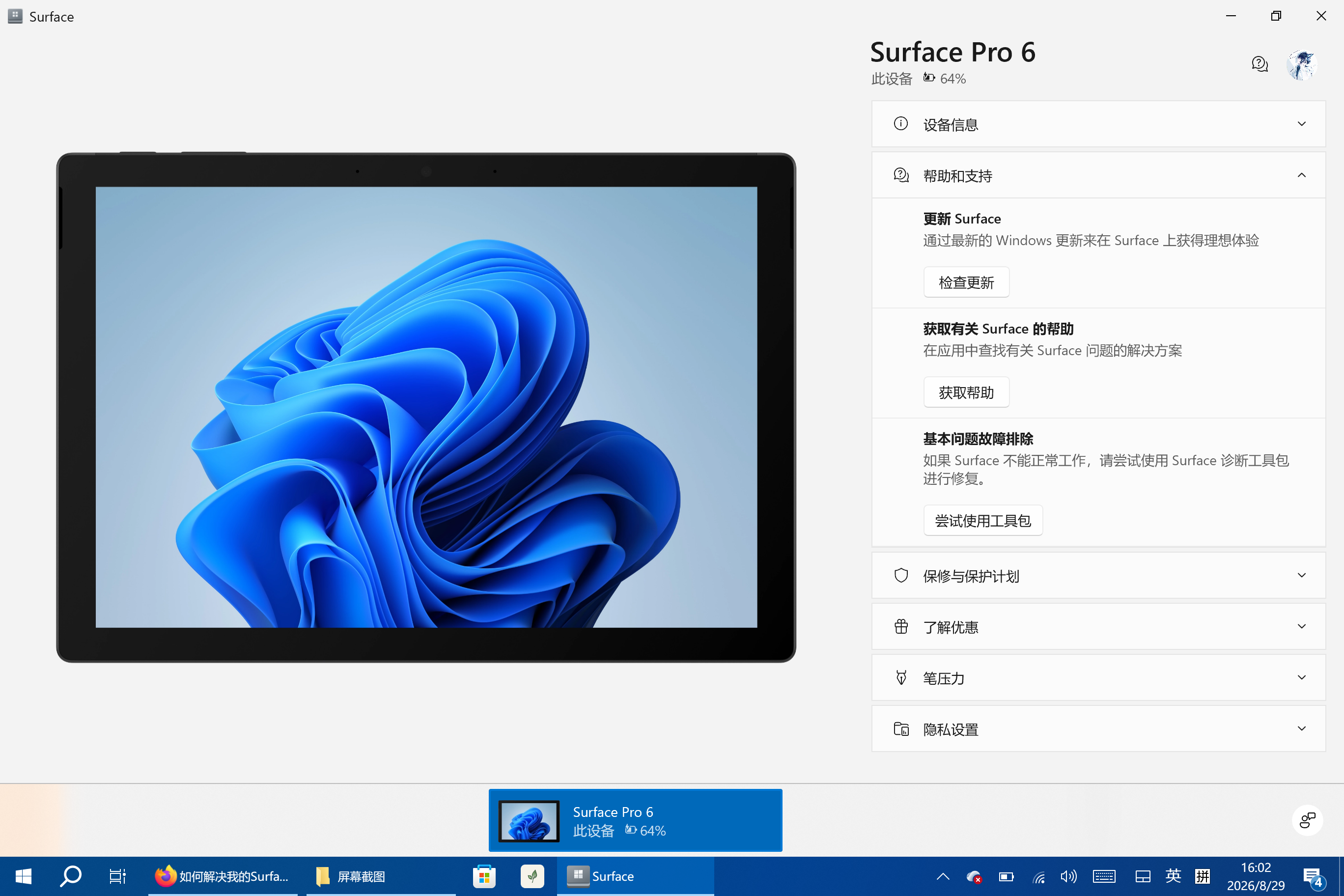
Task: Click the 尝试使用工具包 button
Action: (x=983, y=520)
